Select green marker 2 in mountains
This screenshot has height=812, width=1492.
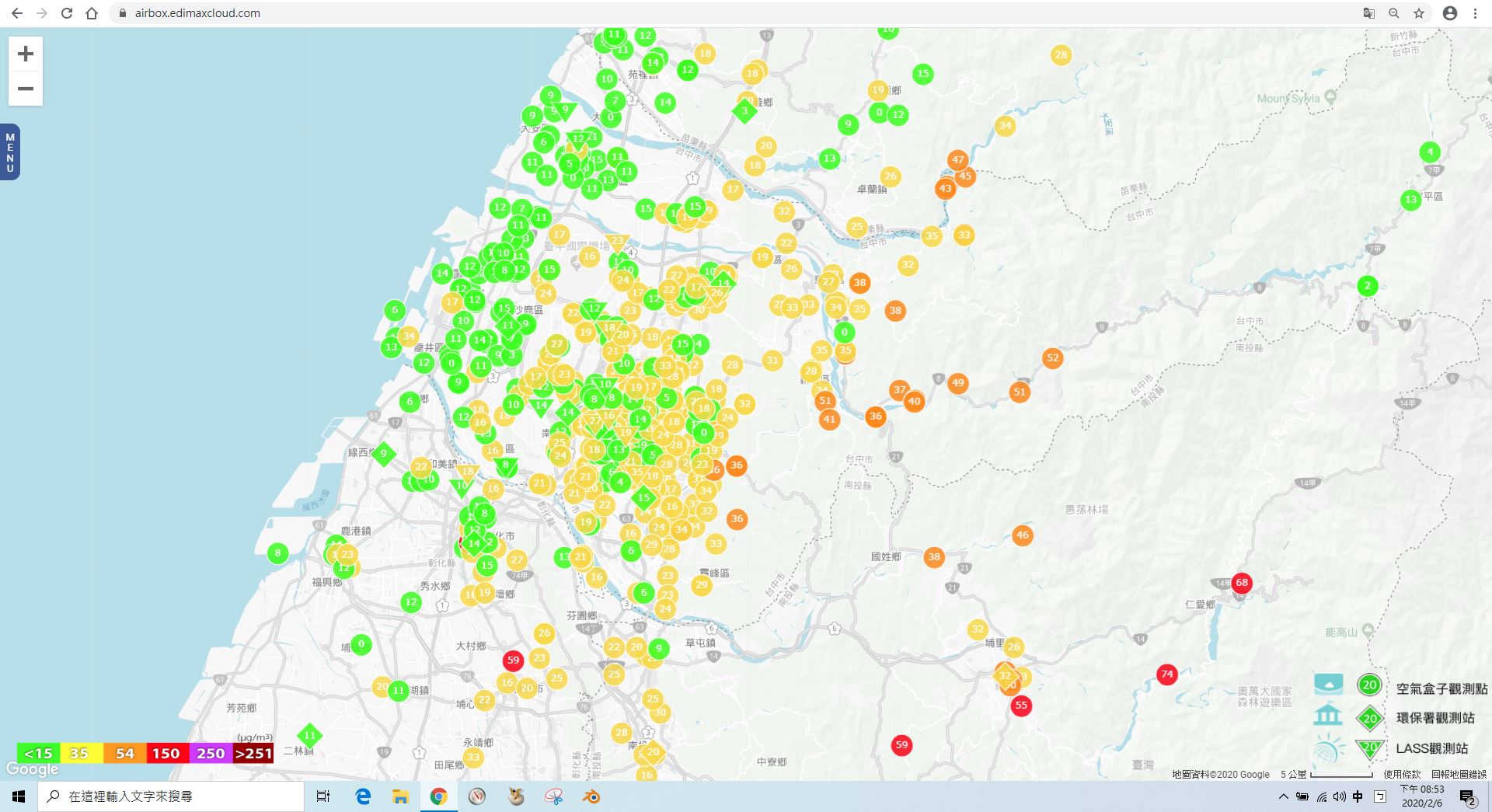(1368, 286)
